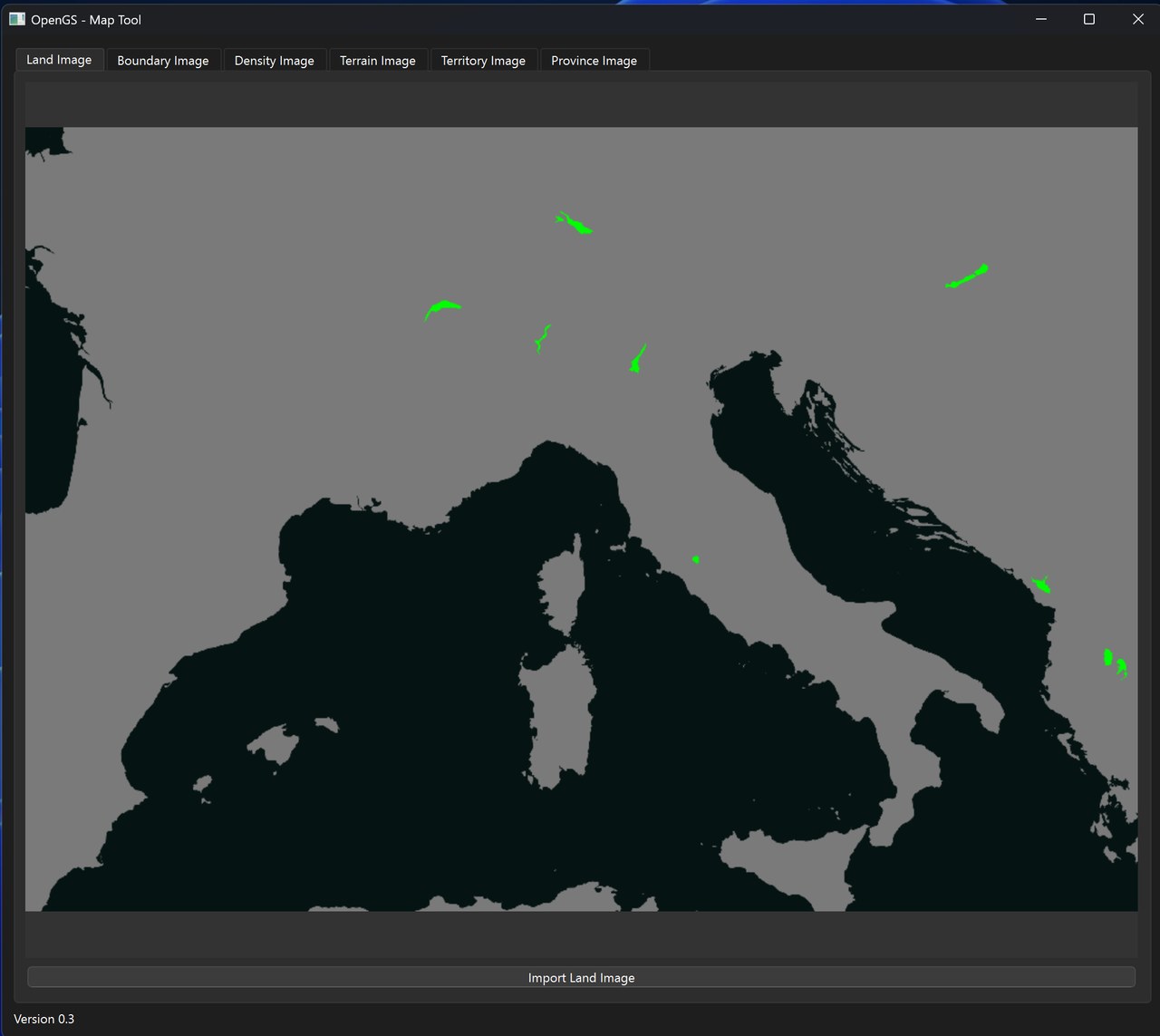Open the Density Image tab
The image size is (1160, 1036).
(x=275, y=60)
